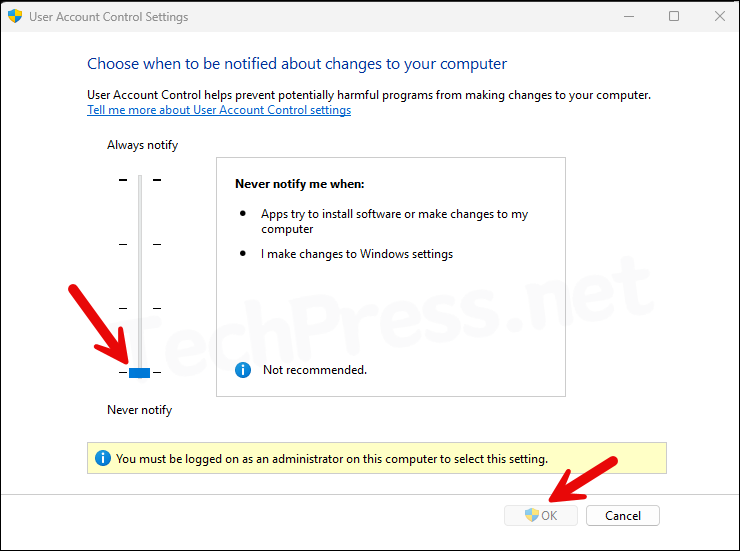
Task: Click "Not recommended." text
Action: pyautogui.click(x=315, y=370)
